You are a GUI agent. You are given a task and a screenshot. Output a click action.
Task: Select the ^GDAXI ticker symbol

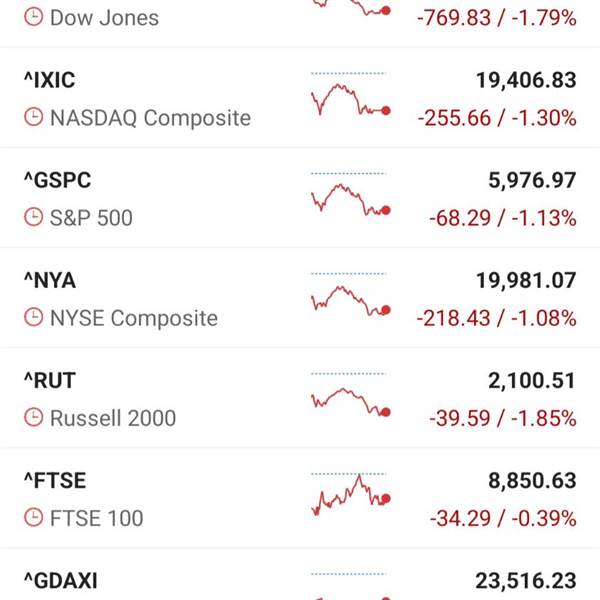61,581
